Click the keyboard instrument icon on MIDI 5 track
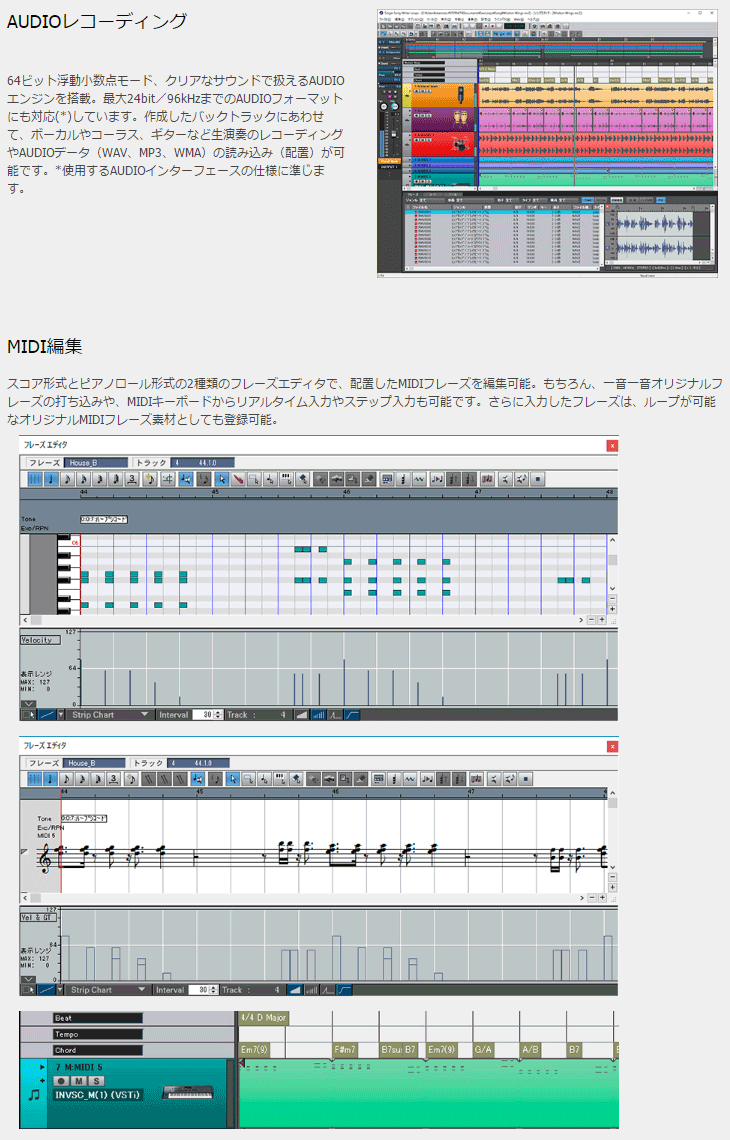This screenshot has height=1140, width=730. tap(186, 1093)
